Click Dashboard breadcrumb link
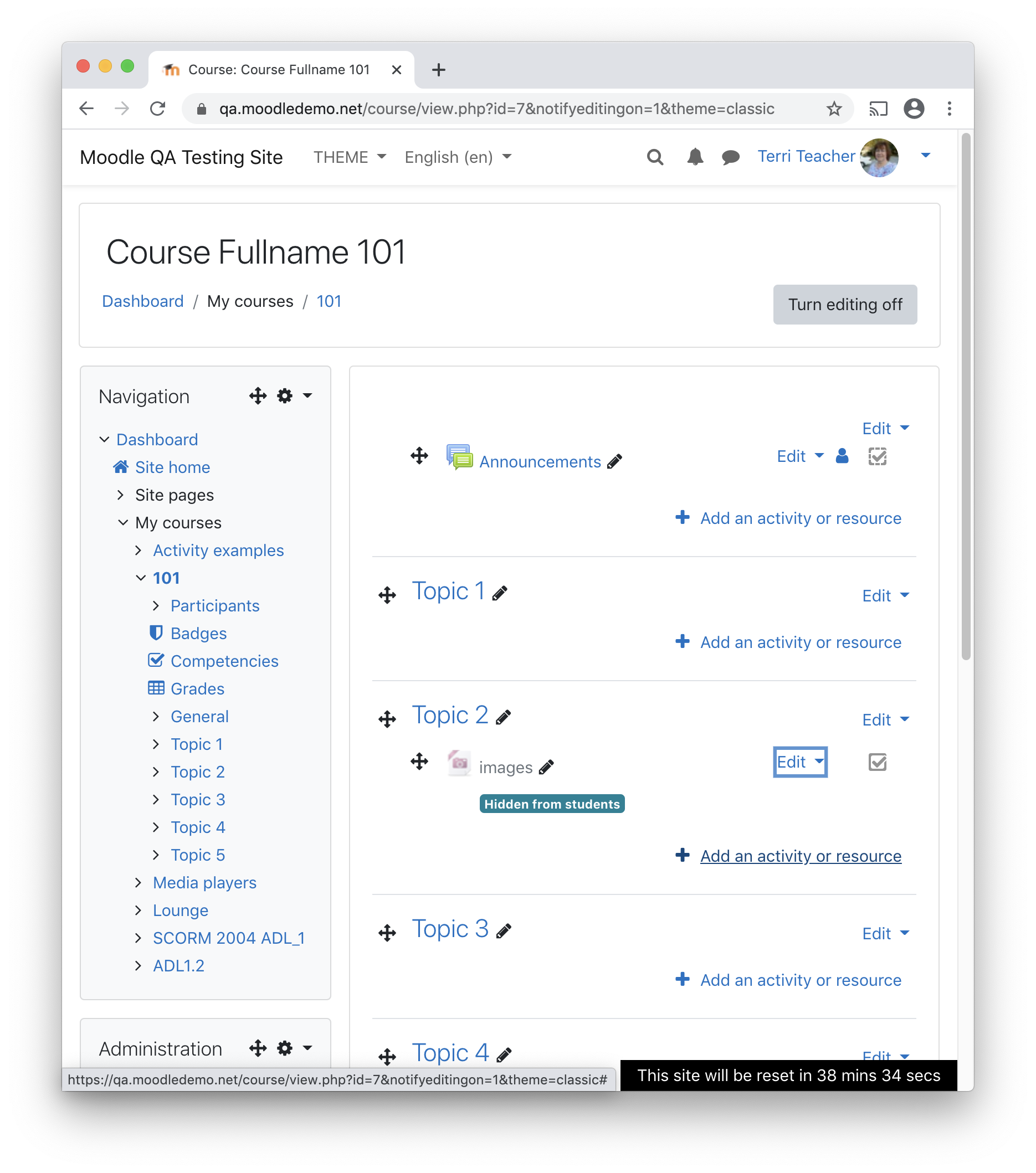Viewport: 1036px width, 1173px height. [143, 301]
